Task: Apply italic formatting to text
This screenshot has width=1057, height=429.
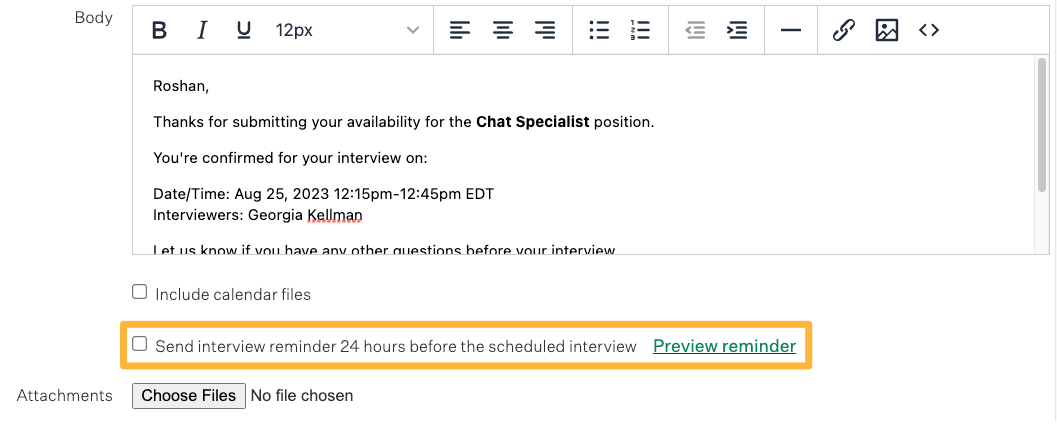Action: (201, 30)
